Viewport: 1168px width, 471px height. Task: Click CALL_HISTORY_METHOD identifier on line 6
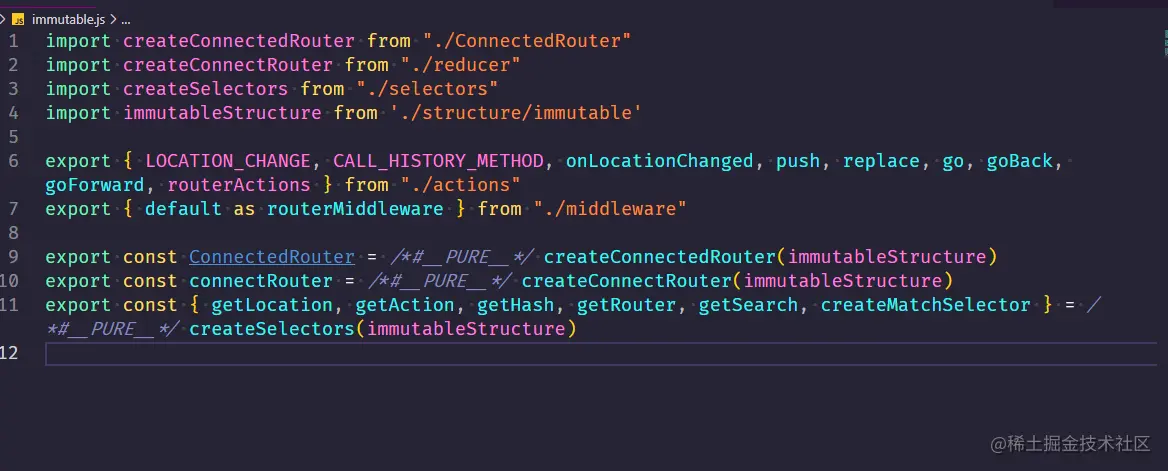(x=443, y=161)
